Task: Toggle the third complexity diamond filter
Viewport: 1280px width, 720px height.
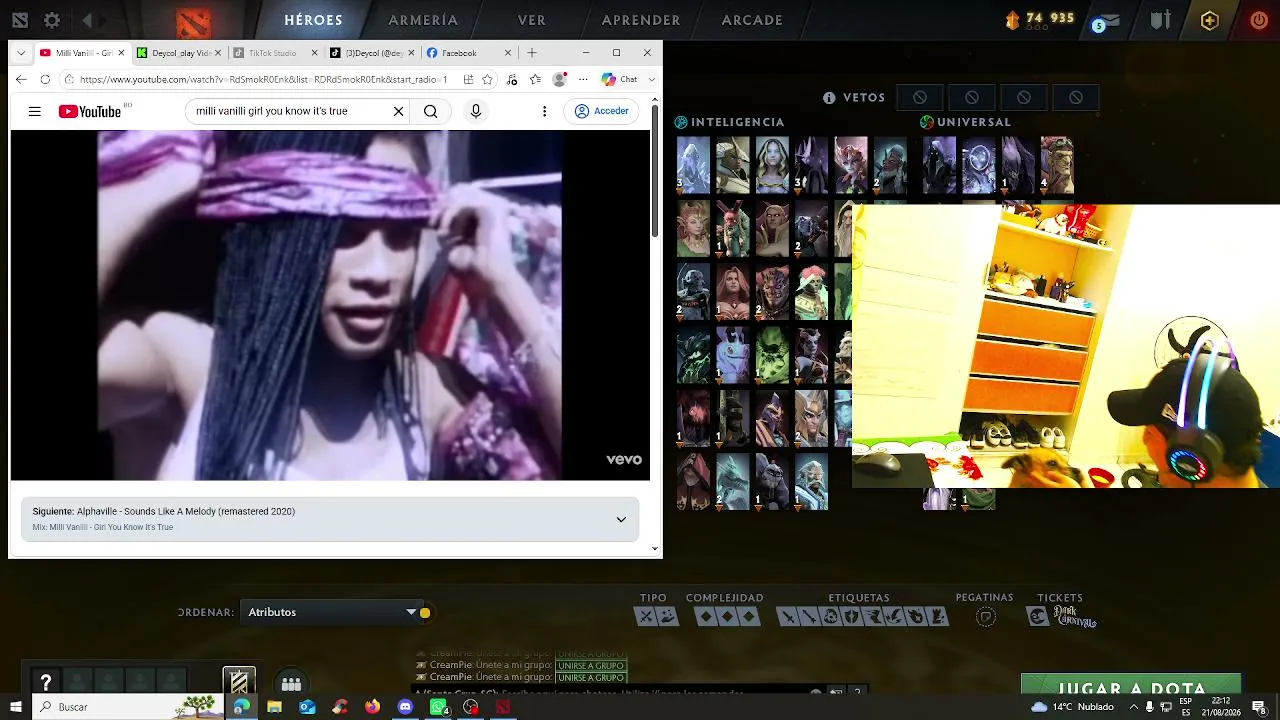Action: point(747,617)
